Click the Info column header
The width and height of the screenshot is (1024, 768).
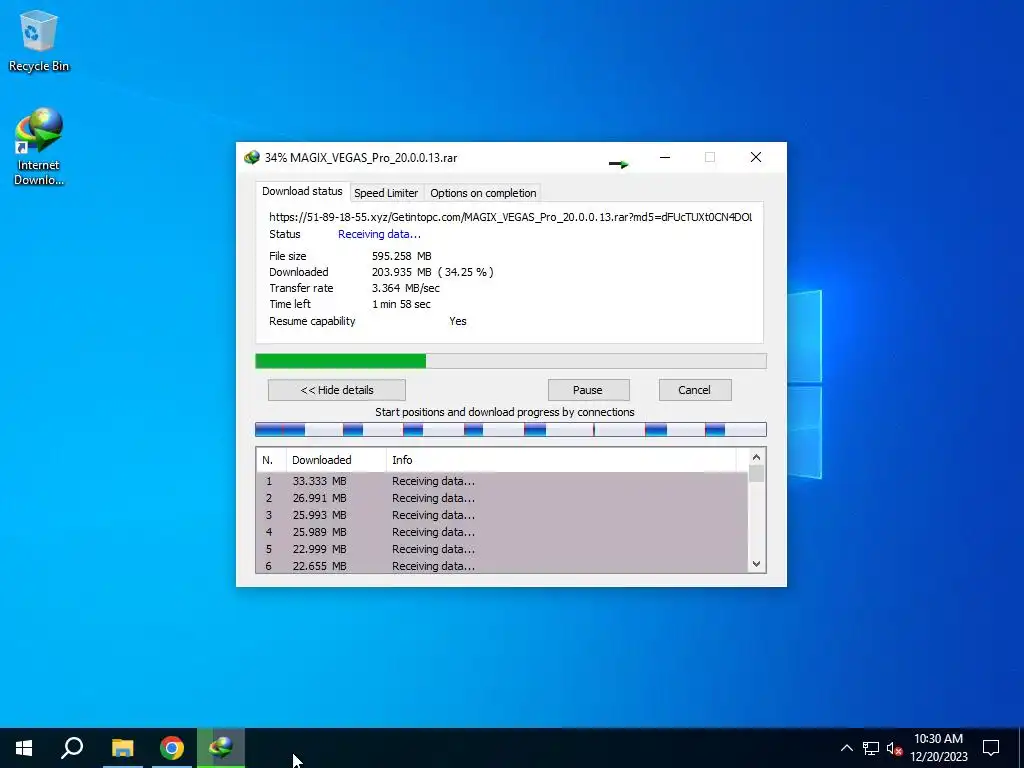point(561,460)
